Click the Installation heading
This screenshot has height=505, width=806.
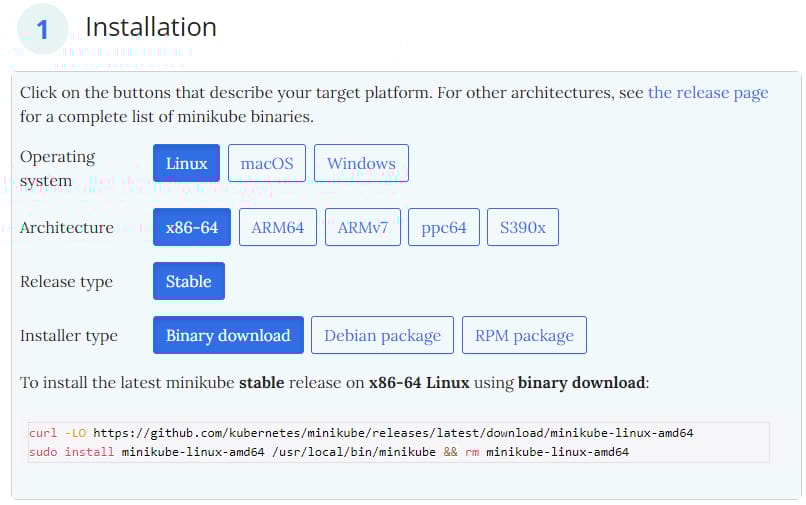pyautogui.click(x=151, y=27)
